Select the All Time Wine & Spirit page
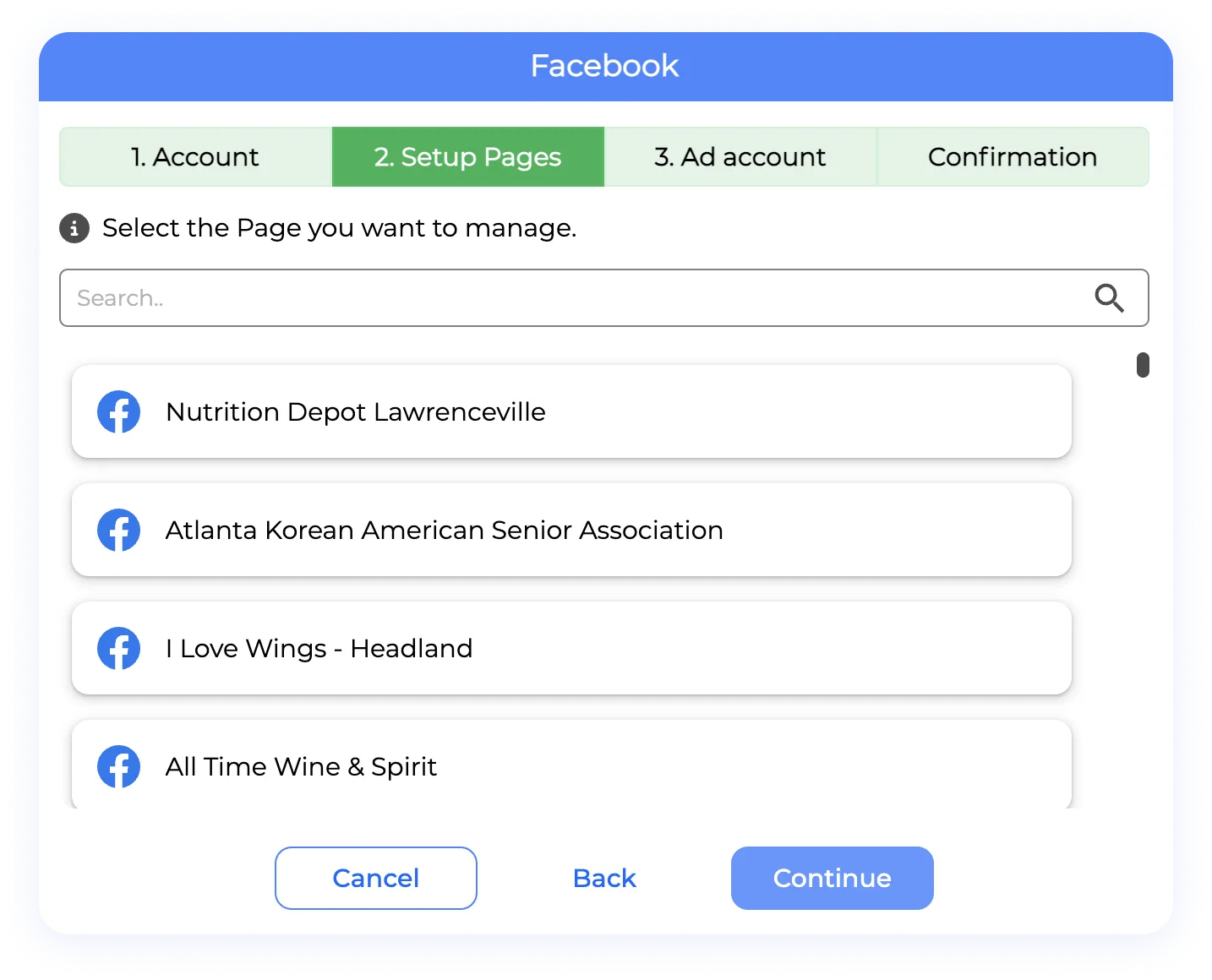The width and height of the screenshot is (1212, 980). pyautogui.click(x=571, y=766)
